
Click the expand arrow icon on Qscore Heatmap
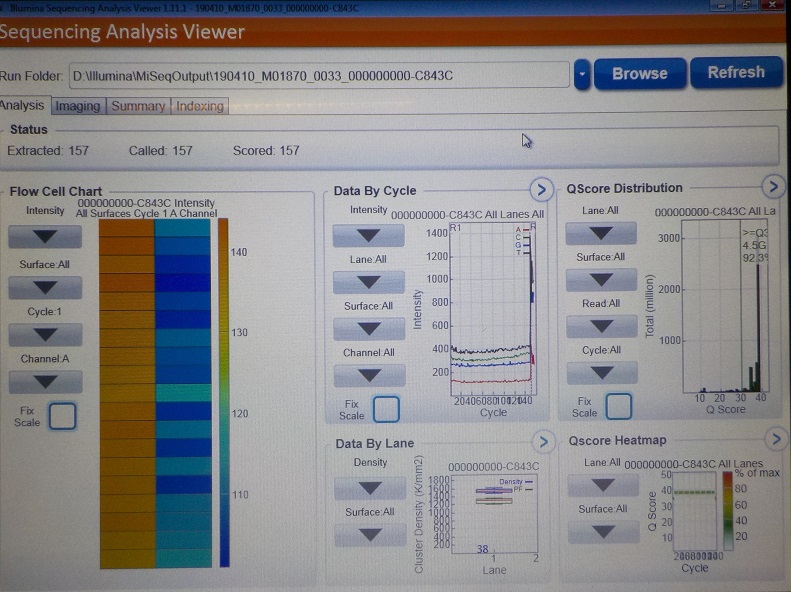[x=775, y=439]
